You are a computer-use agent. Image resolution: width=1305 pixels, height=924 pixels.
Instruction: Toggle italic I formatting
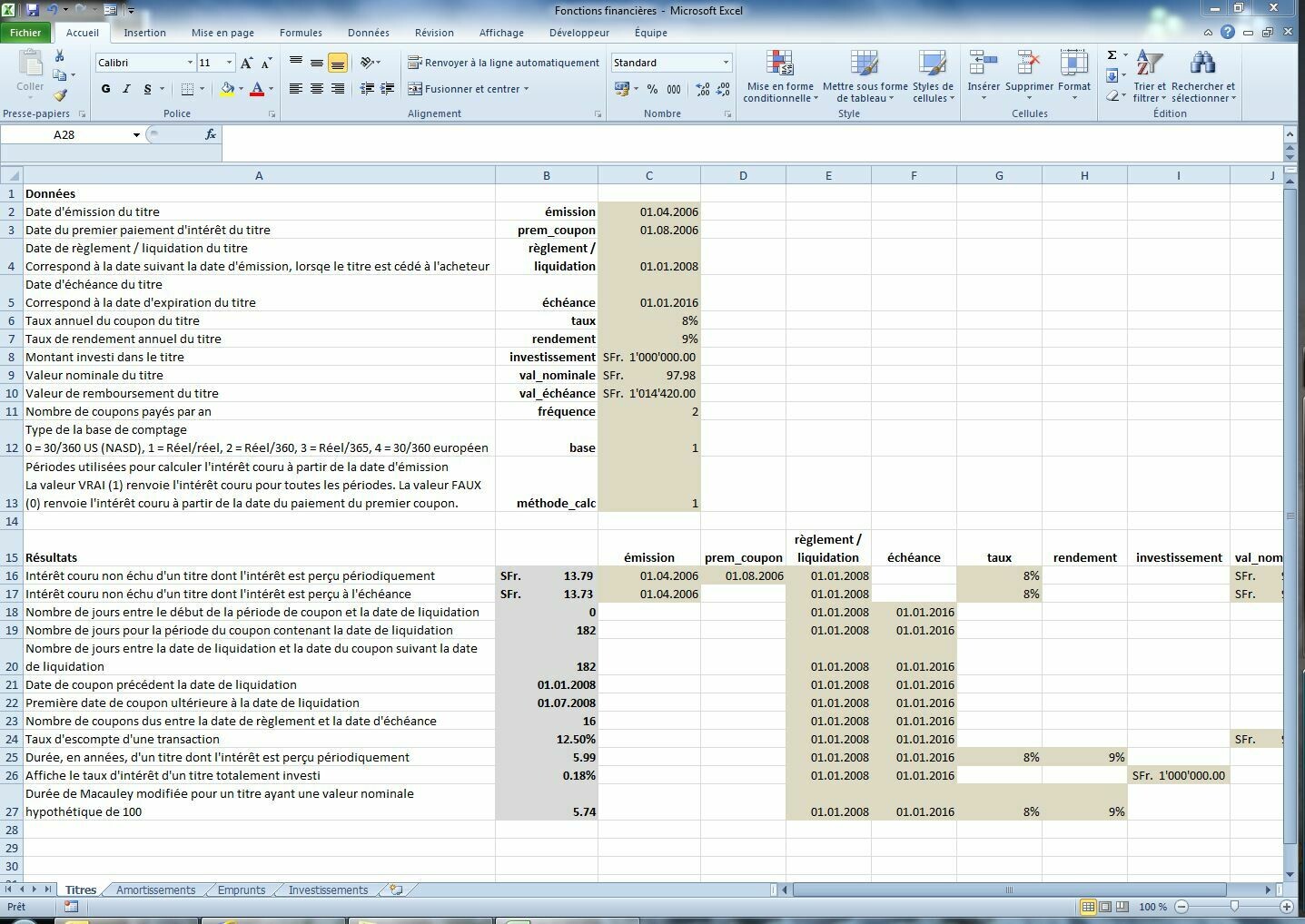(126, 89)
